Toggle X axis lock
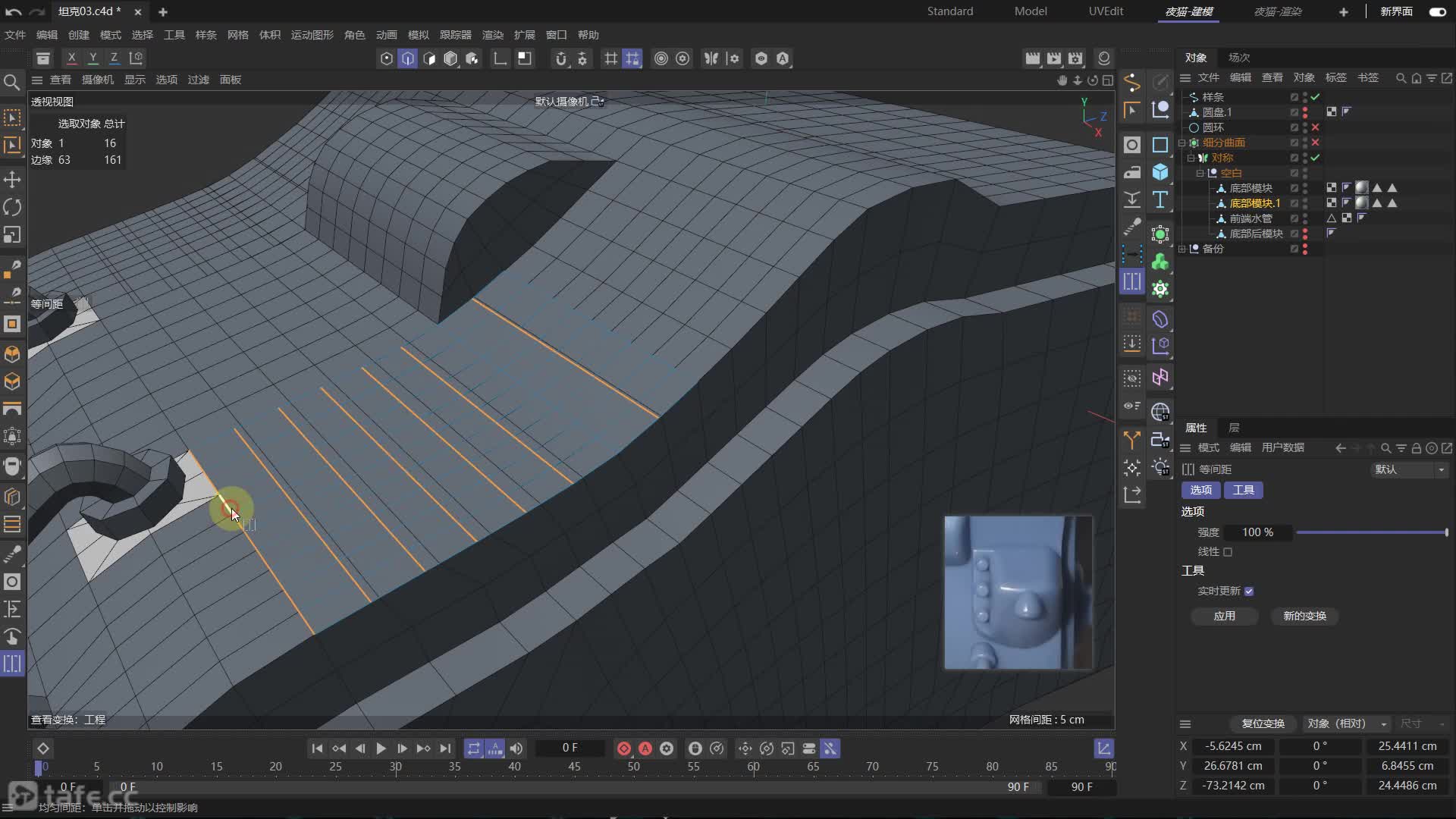The image size is (1456, 819). coord(71,58)
